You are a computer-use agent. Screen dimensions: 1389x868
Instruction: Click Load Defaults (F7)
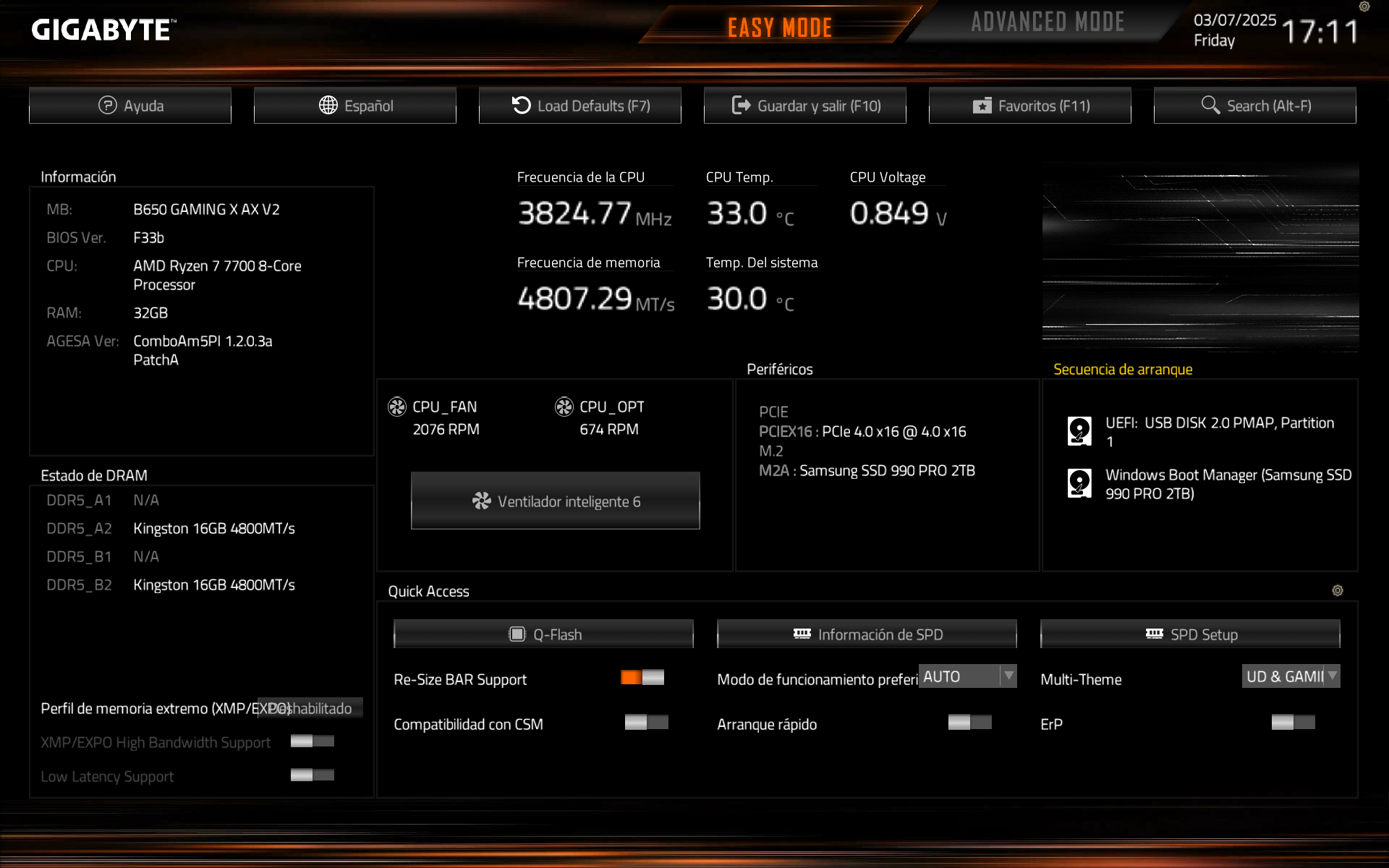coord(580,106)
